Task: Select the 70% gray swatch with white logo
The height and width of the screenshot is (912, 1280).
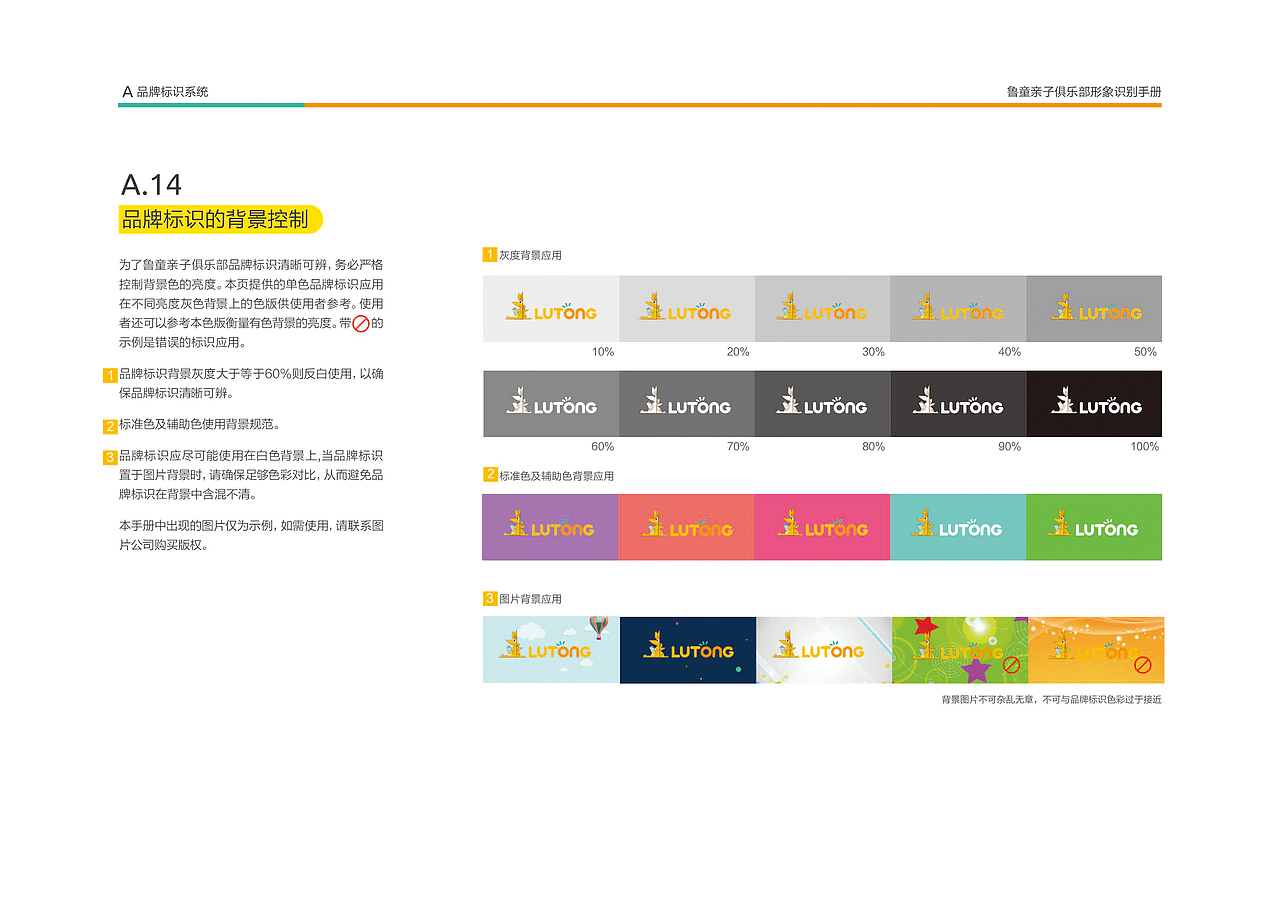Action: (x=687, y=404)
